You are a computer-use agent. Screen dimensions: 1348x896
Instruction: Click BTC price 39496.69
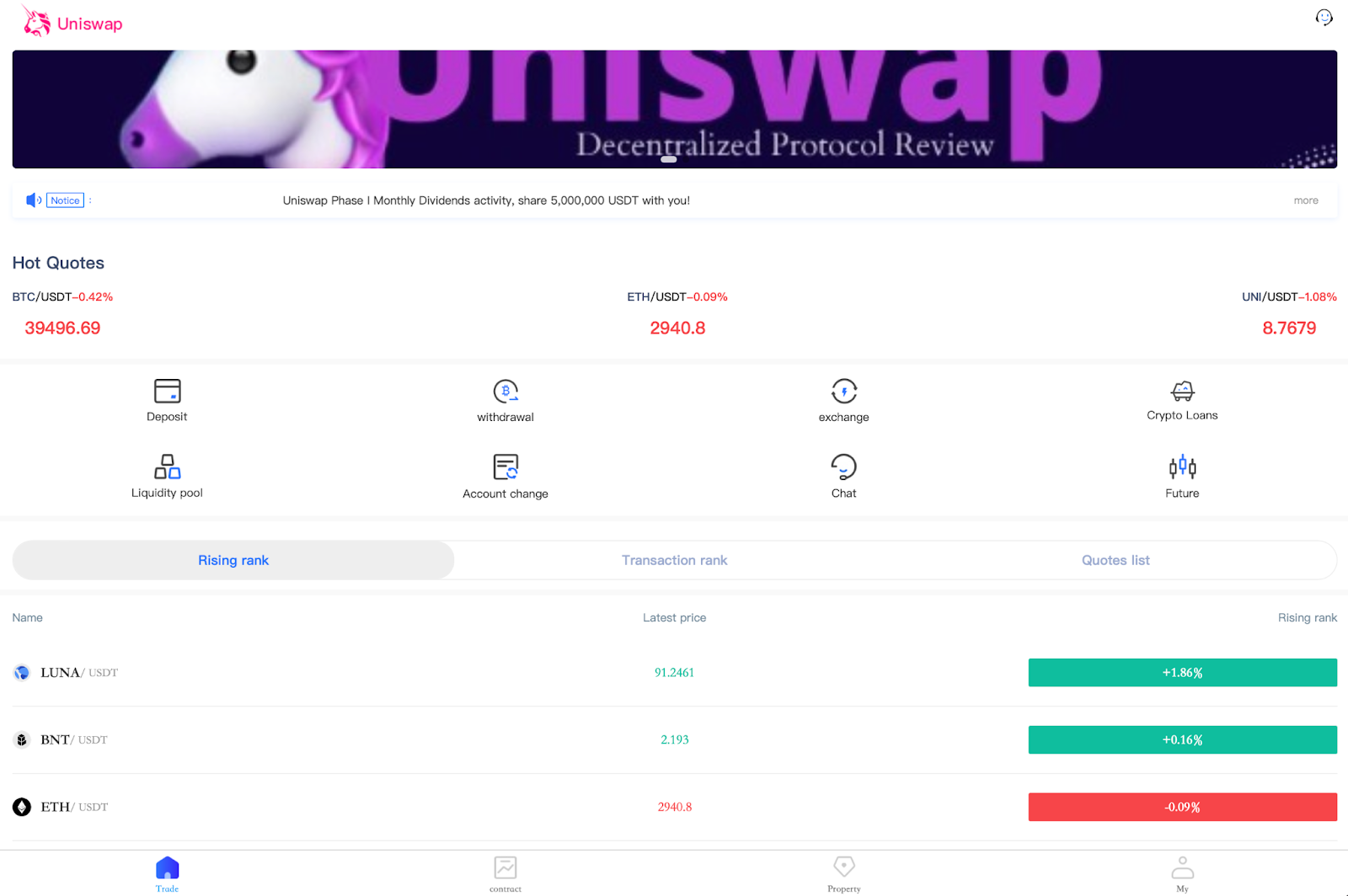coord(62,328)
